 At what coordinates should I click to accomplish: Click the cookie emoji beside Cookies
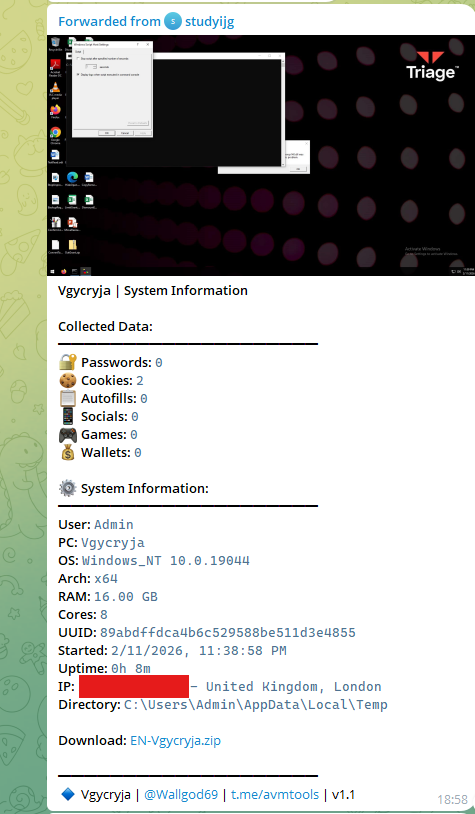[x=67, y=381]
